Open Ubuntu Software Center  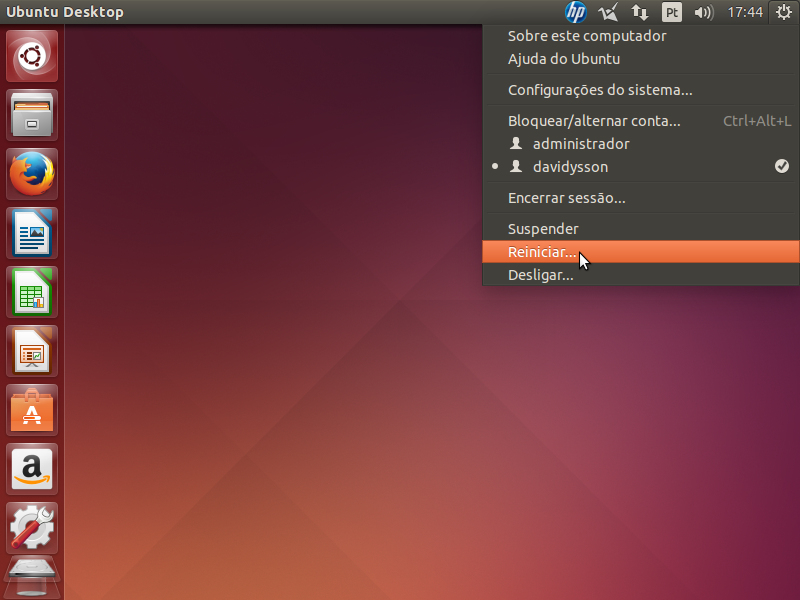click(x=33, y=410)
